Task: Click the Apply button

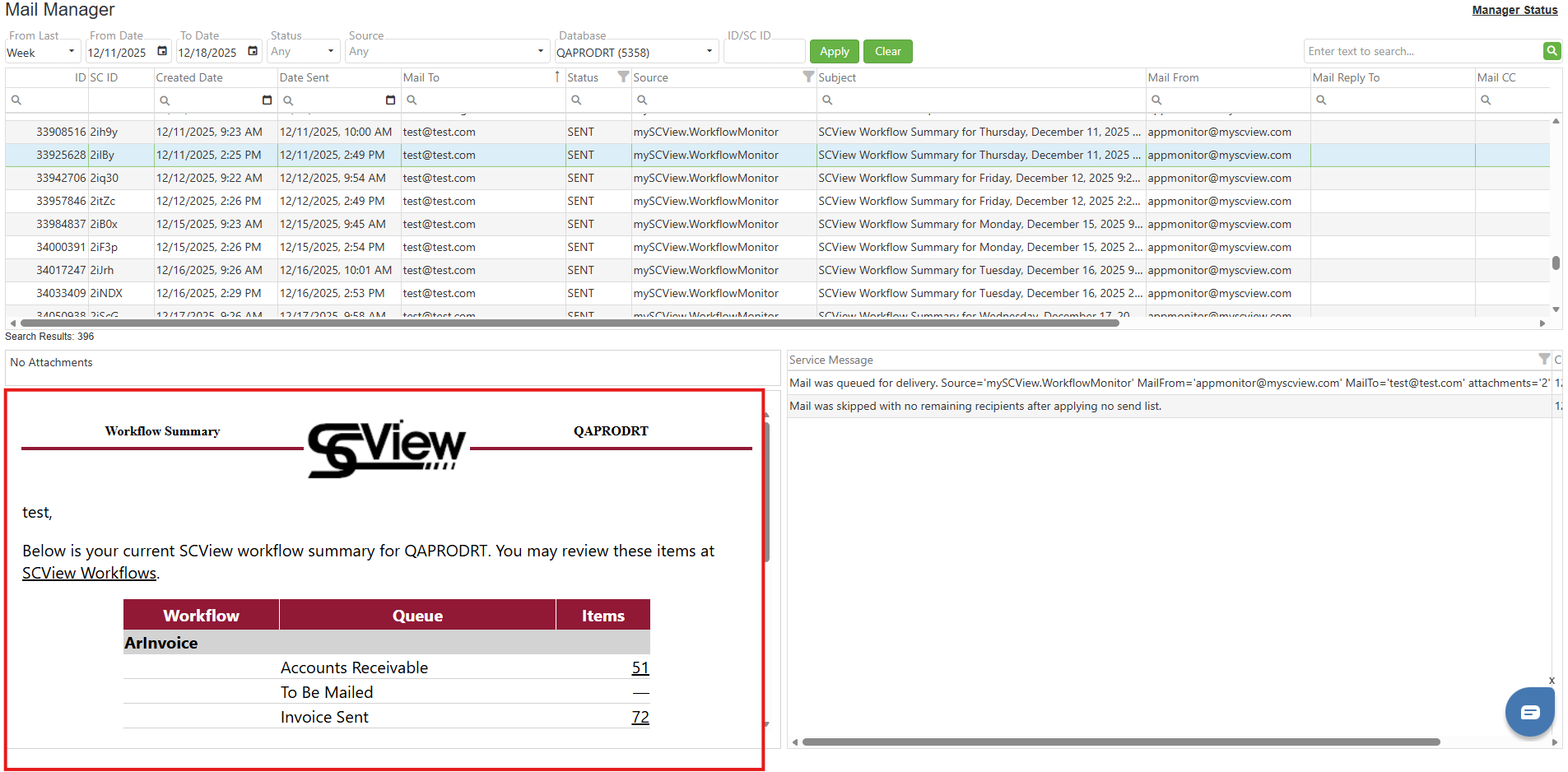Action: point(835,51)
